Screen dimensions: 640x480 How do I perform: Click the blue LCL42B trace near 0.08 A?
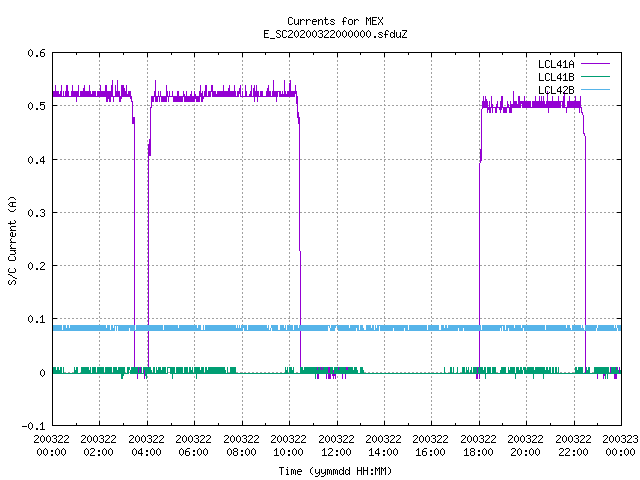tap(337, 328)
